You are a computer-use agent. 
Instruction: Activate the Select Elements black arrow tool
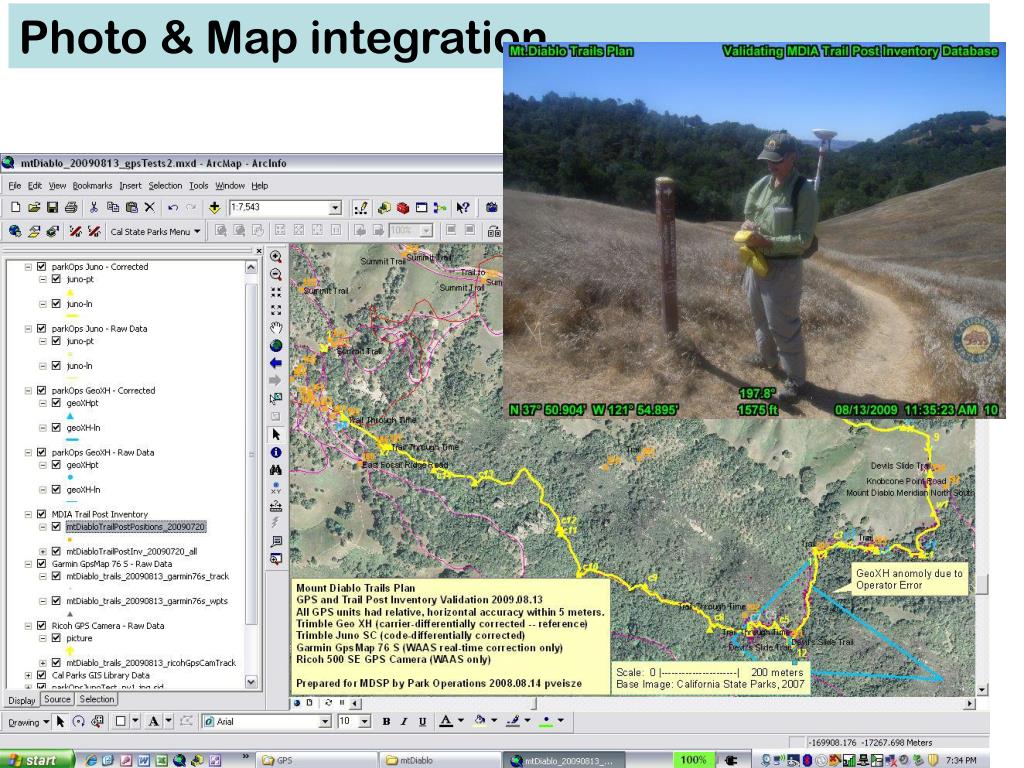[276, 434]
